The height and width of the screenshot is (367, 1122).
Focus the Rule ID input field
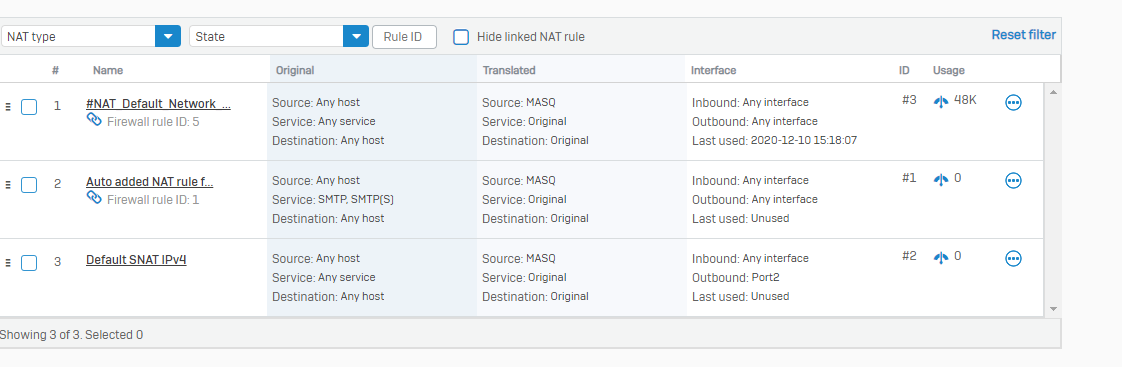click(404, 36)
